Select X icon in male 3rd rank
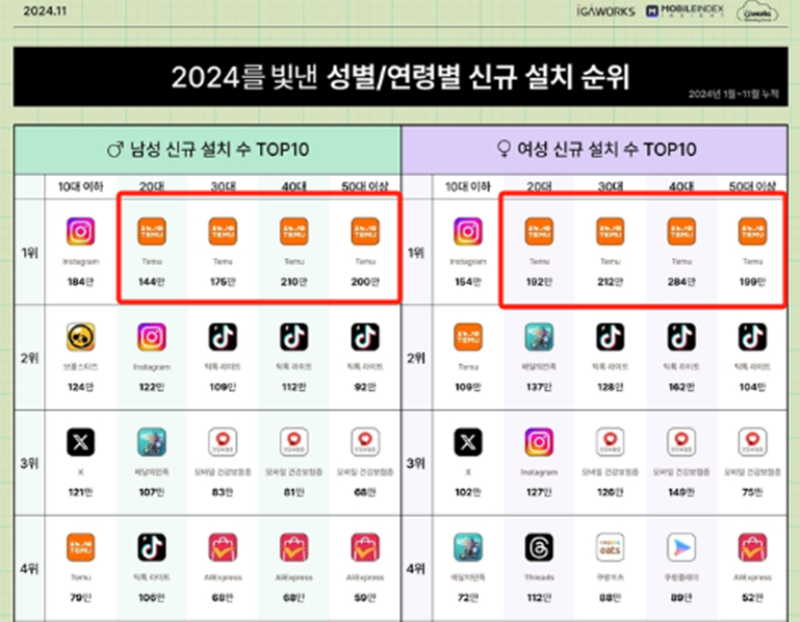Screen dimensions: 800x622 pyautogui.click(x=81, y=442)
